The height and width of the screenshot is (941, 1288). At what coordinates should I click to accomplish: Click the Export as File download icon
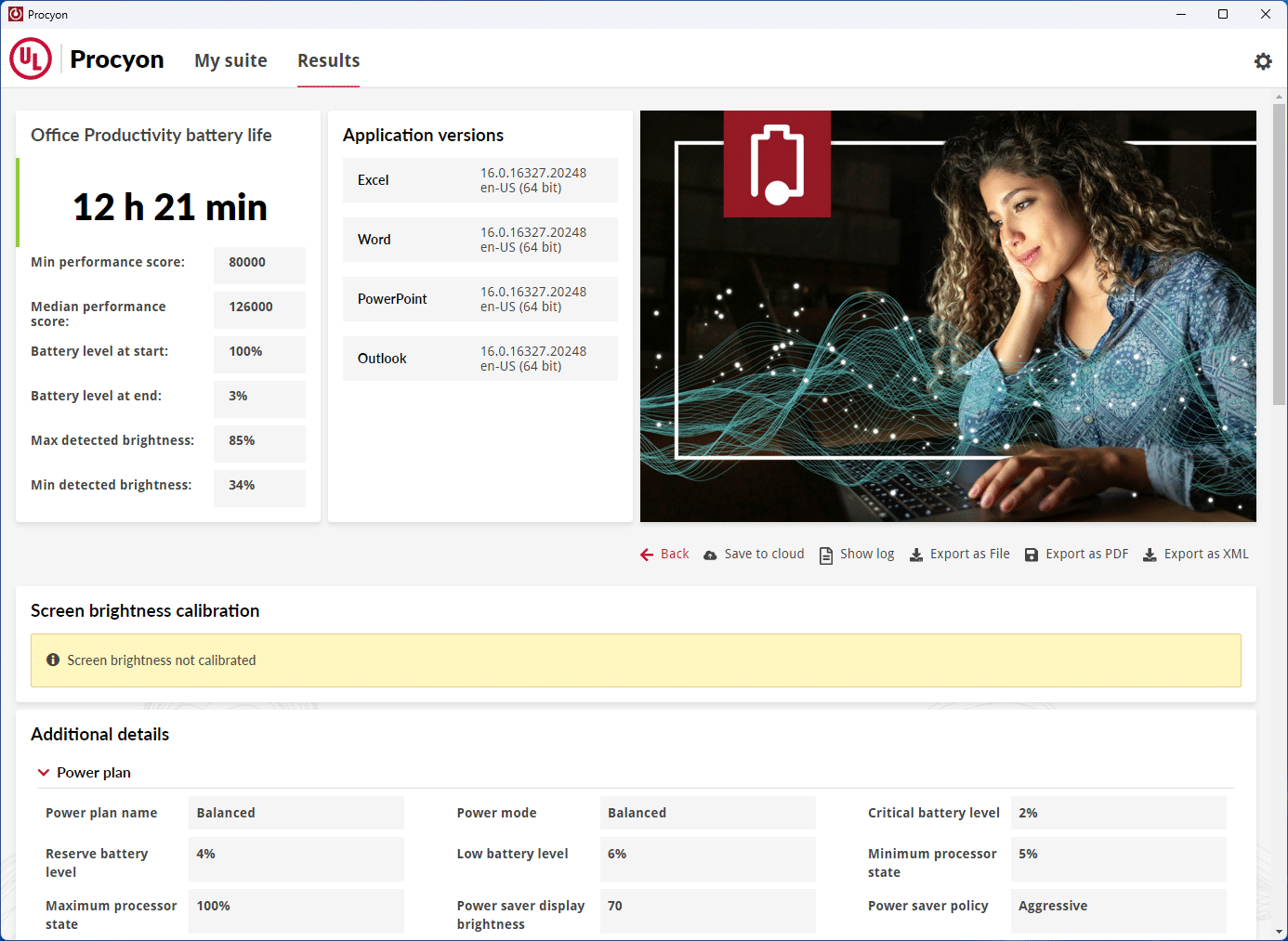(916, 555)
